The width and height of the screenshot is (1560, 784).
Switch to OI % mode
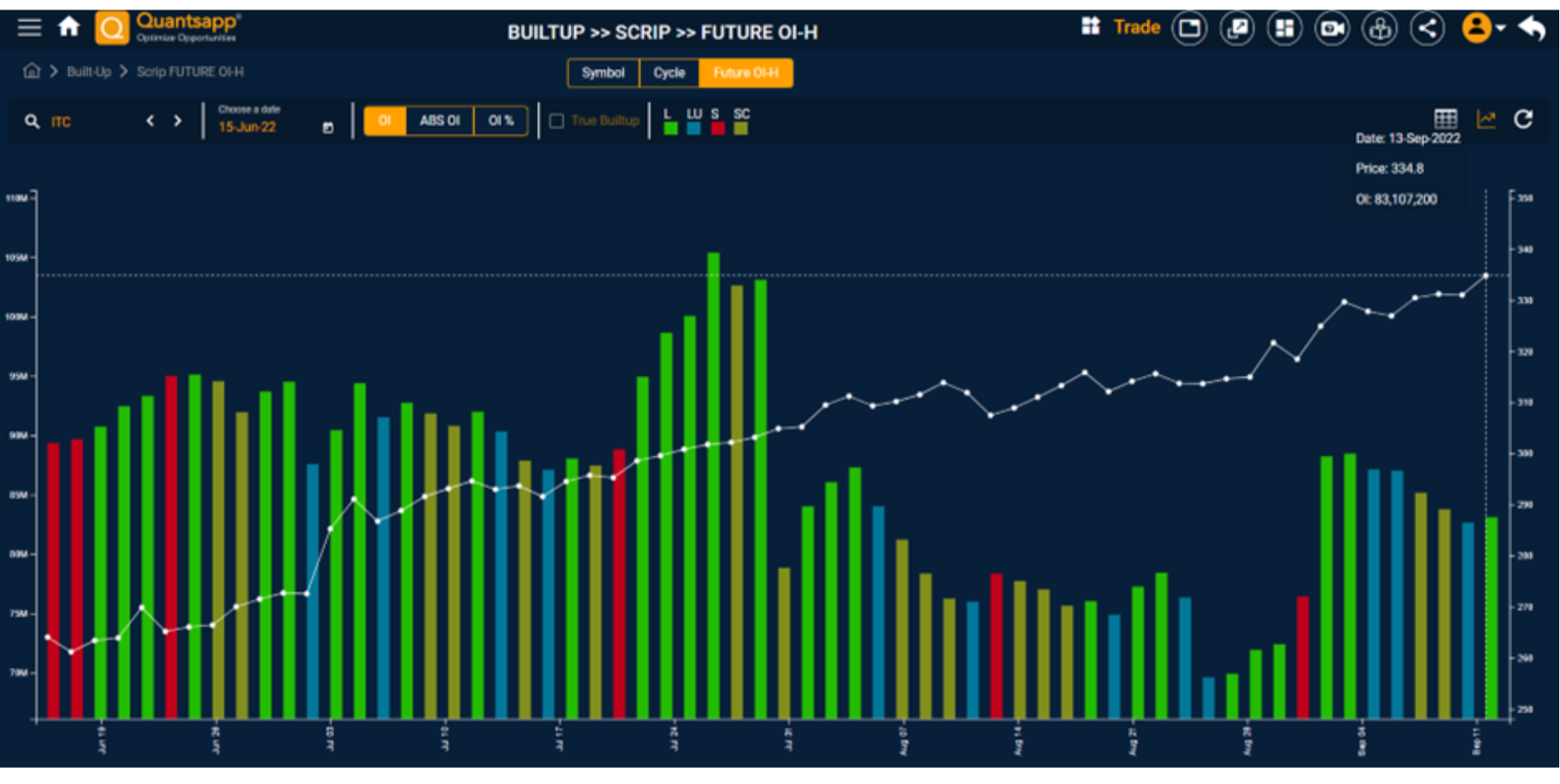click(500, 120)
